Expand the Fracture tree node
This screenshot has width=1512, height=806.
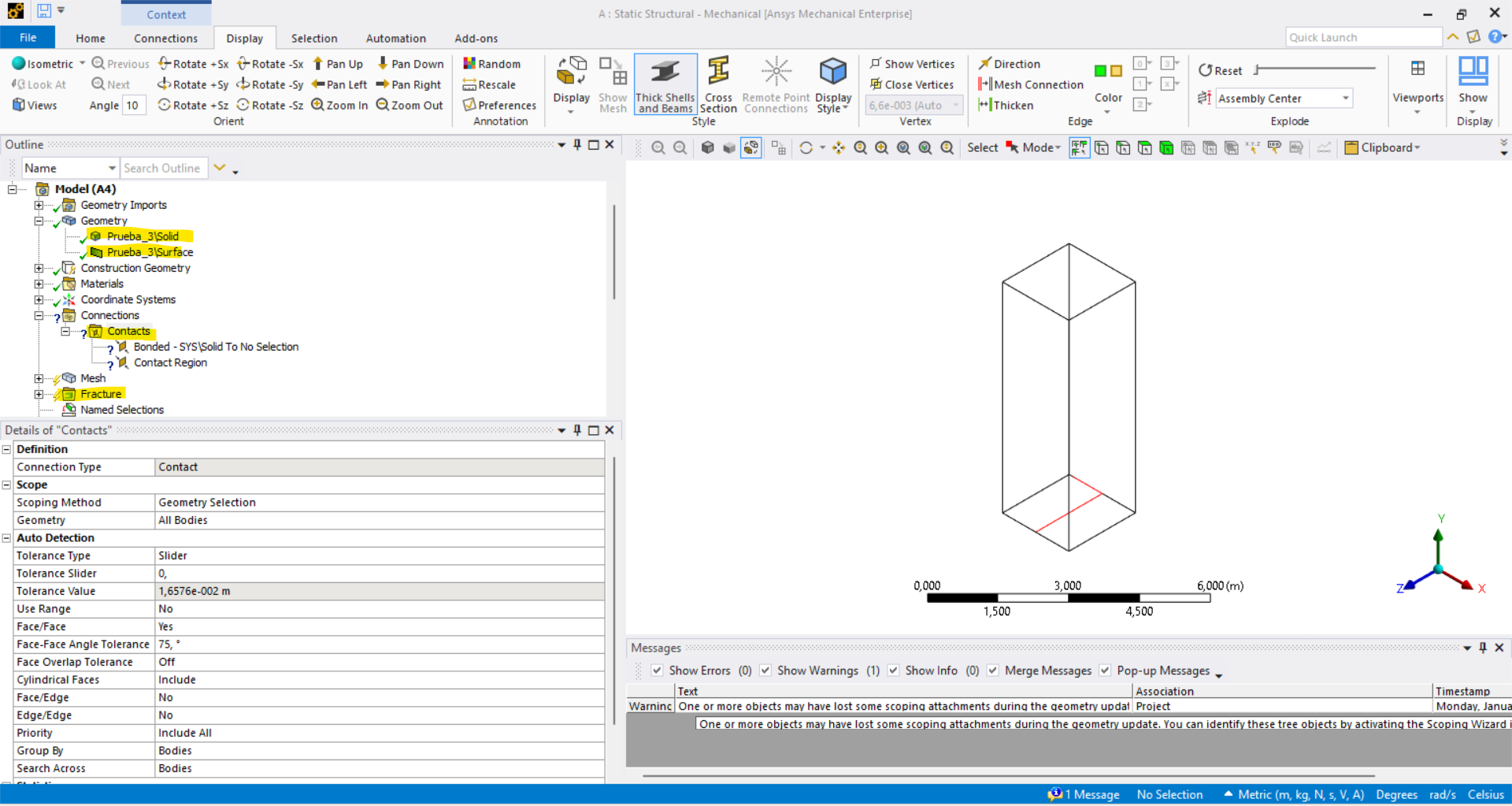(39, 394)
